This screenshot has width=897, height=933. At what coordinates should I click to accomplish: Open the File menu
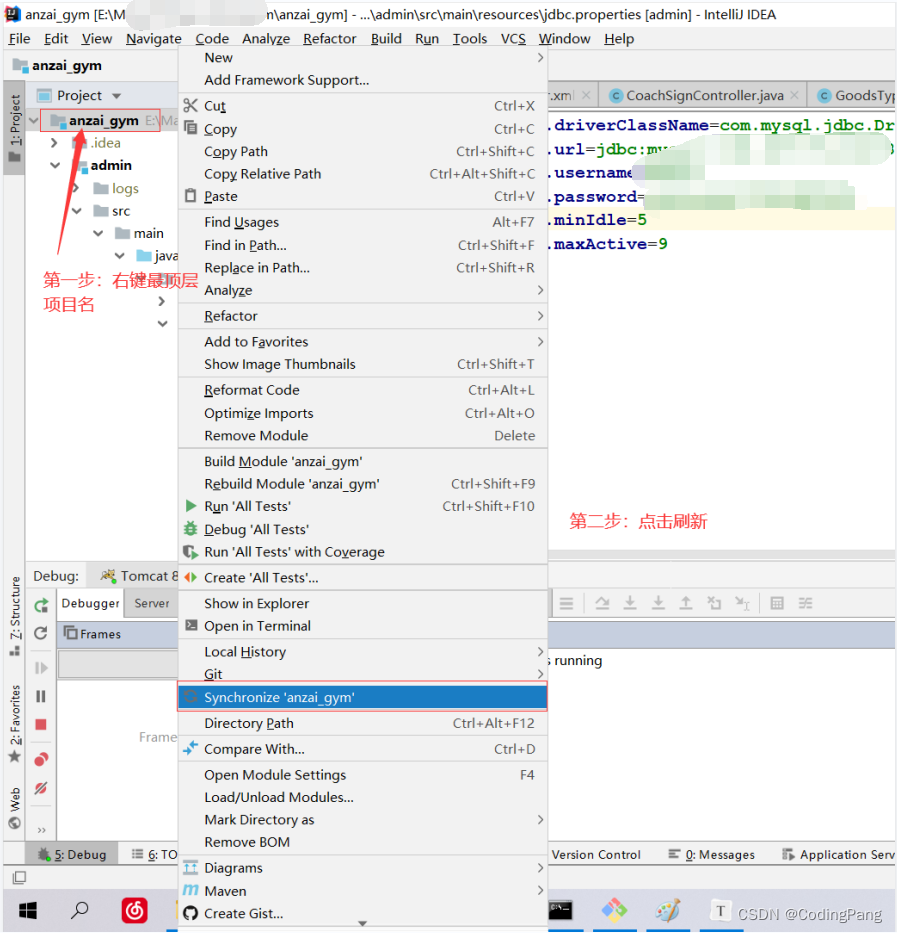click(x=19, y=39)
